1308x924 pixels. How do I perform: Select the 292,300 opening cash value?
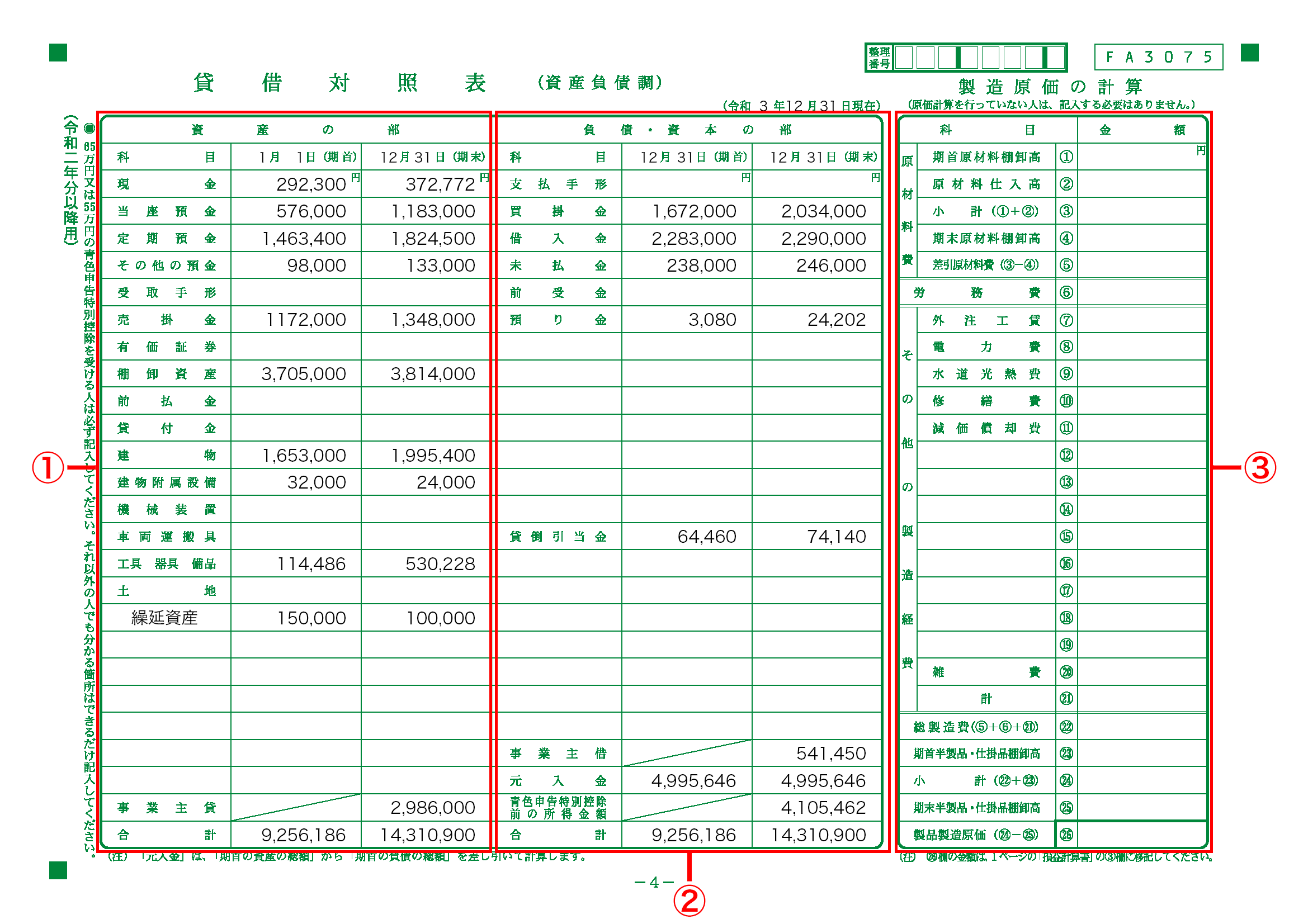coord(311,184)
